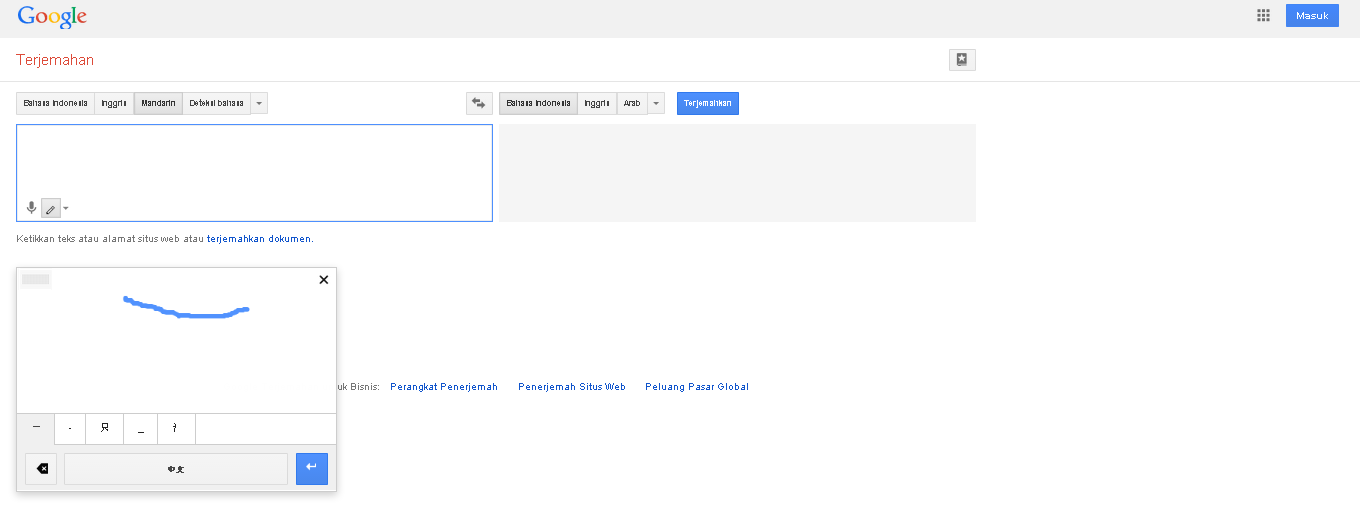Expand the target language dropdown arrow
Viewport: 1360px width, 512px height.
656,103
